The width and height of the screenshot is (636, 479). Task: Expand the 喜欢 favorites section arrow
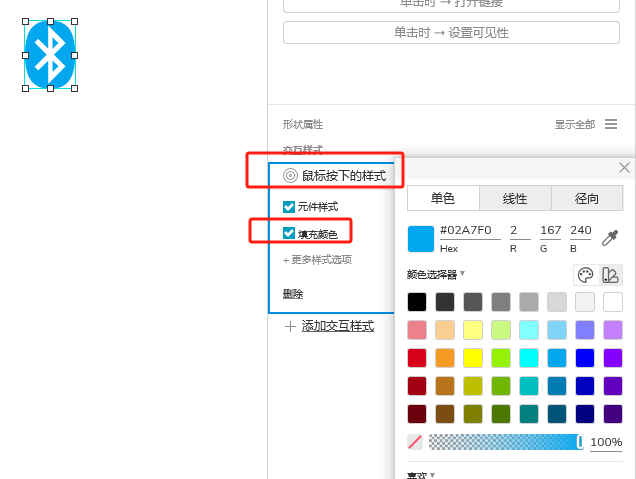point(432,475)
